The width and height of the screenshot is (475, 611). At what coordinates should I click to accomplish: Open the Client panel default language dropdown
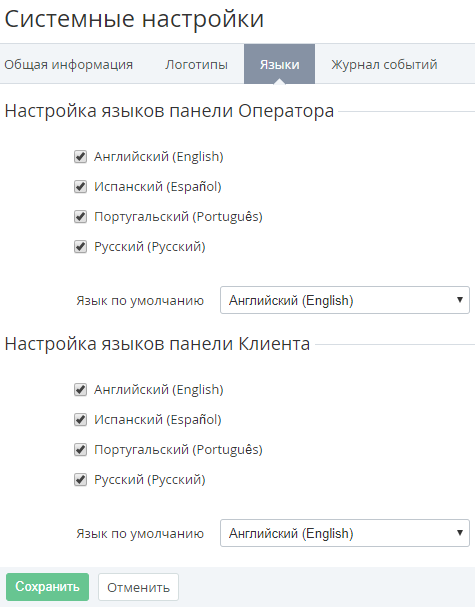click(x=345, y=533)
